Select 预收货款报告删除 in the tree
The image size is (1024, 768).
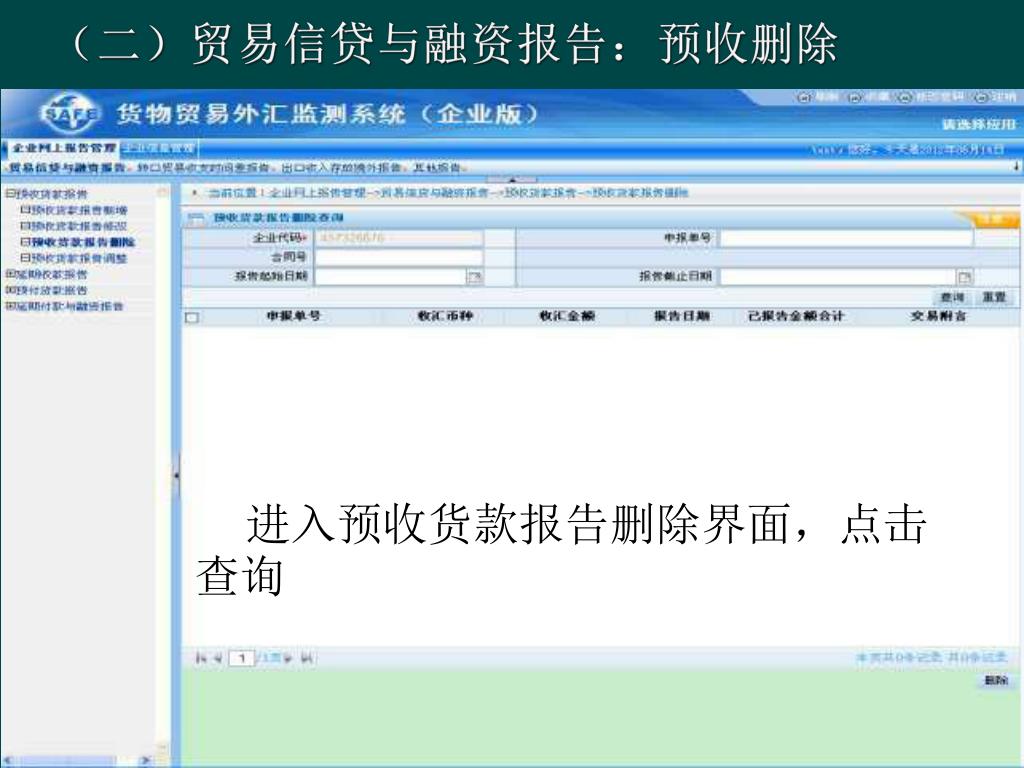tap(83, 242)
